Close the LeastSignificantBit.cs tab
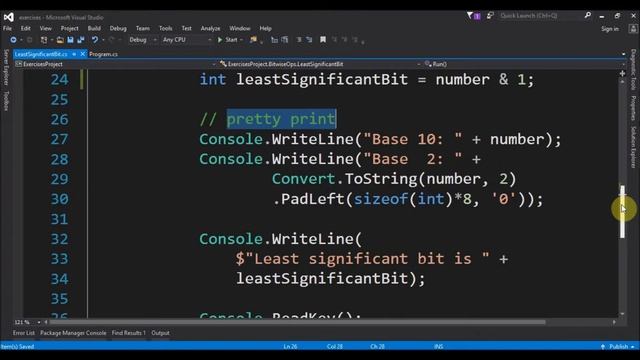This screenshot has width=640, height=360. (83, 54)
